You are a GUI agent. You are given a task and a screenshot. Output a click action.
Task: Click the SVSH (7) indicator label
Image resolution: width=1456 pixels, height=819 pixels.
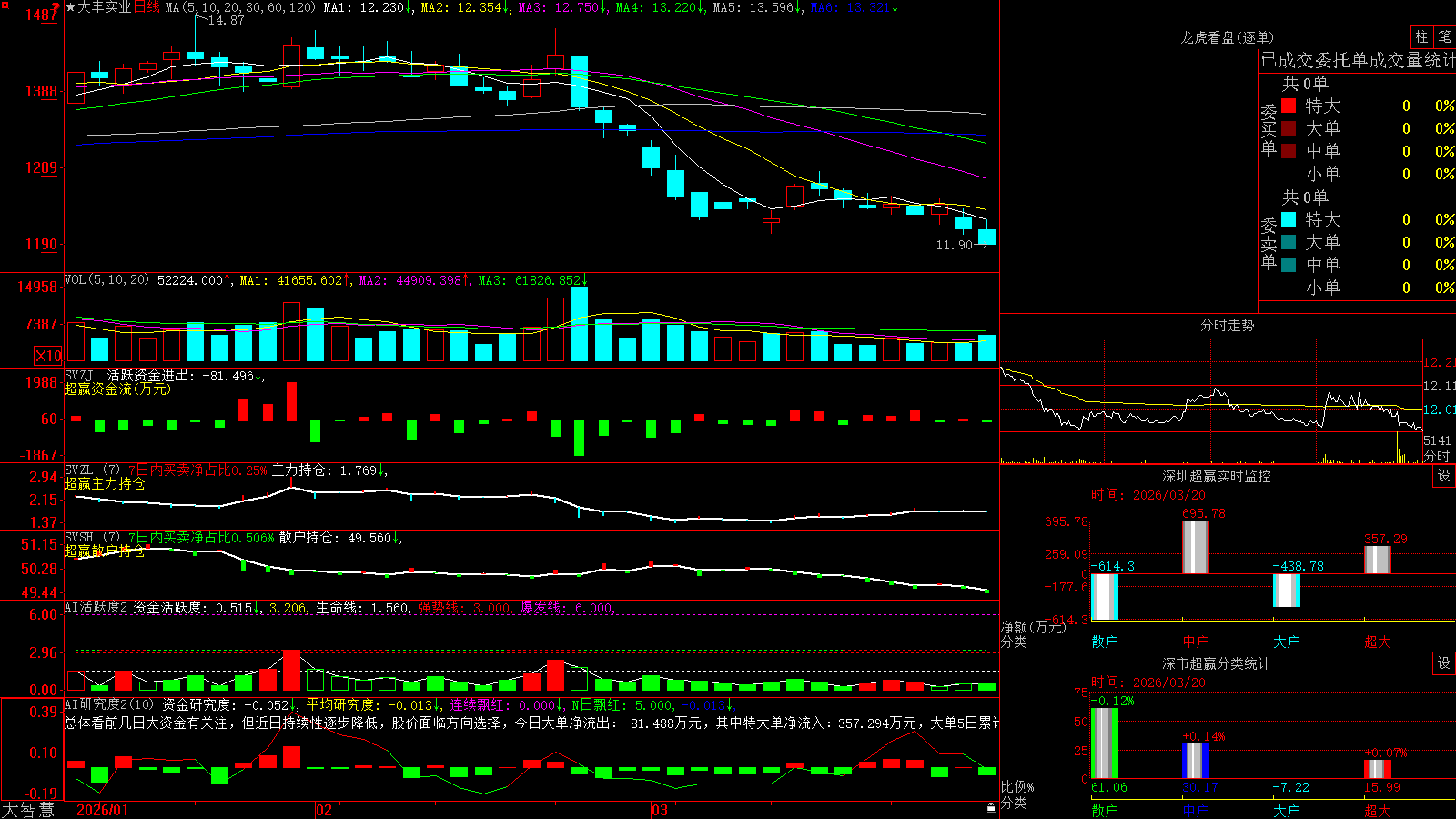coord(92,538)
